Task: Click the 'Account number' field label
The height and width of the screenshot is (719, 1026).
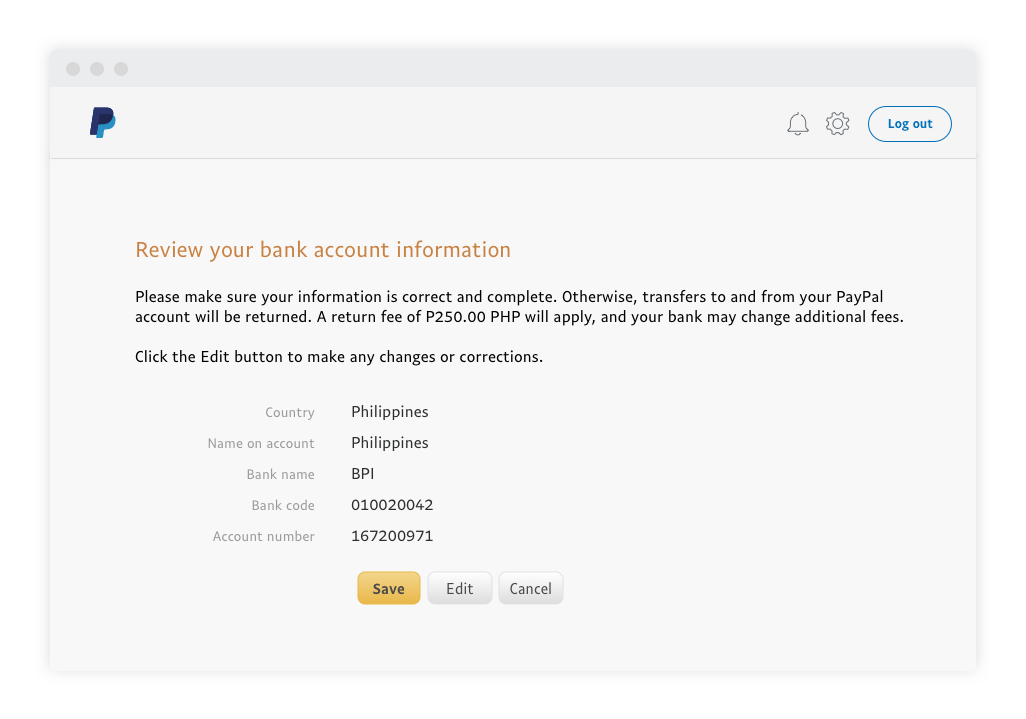Action: [263, 537]
